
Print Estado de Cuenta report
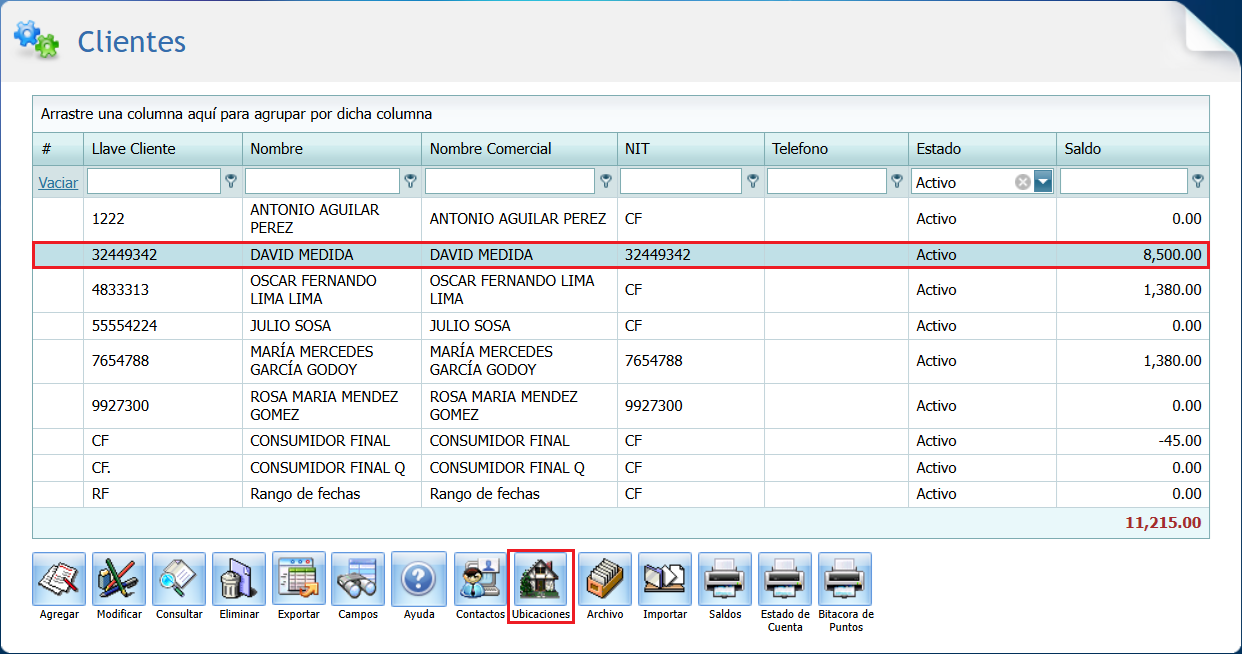click(x=785, y=579)
